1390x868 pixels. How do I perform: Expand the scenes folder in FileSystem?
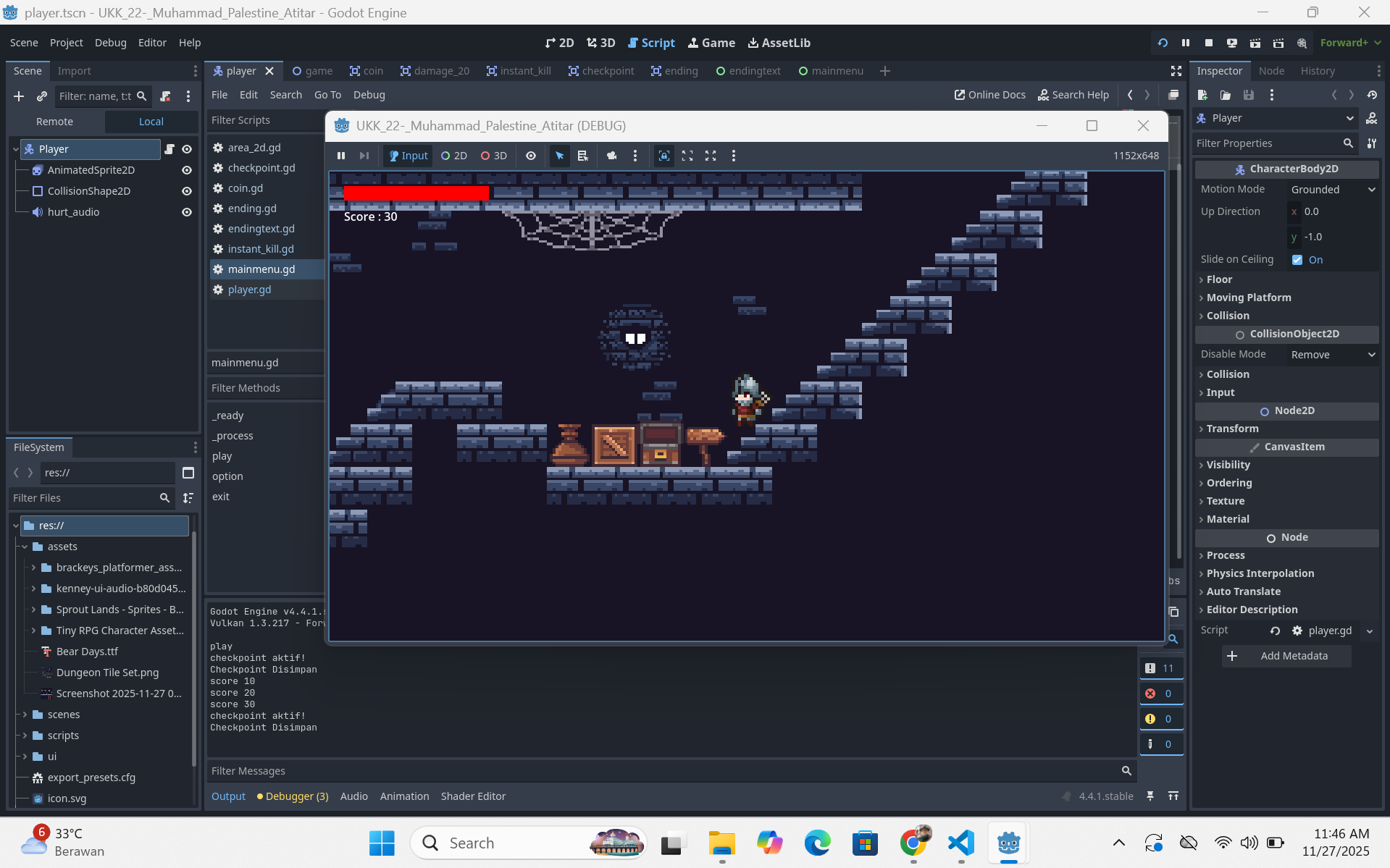[x=25, y=715]
